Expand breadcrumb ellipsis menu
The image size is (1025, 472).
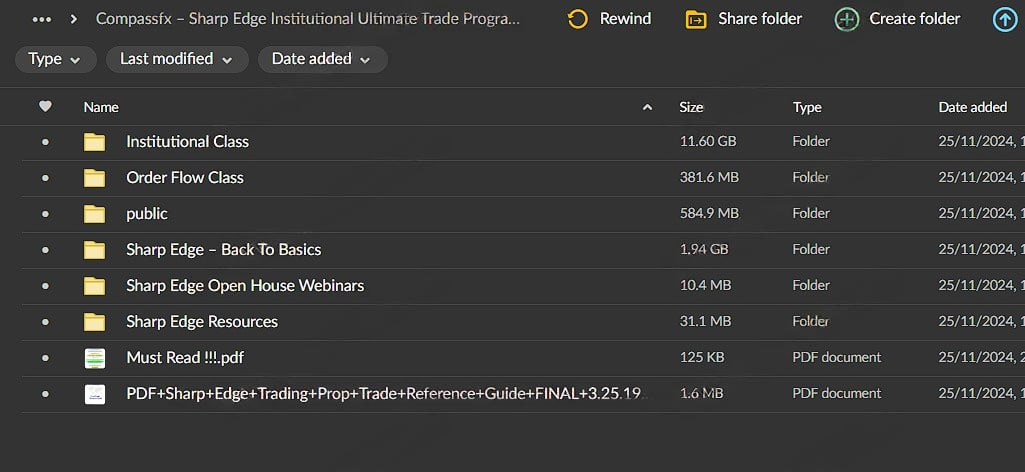click(x=42, y=19)
